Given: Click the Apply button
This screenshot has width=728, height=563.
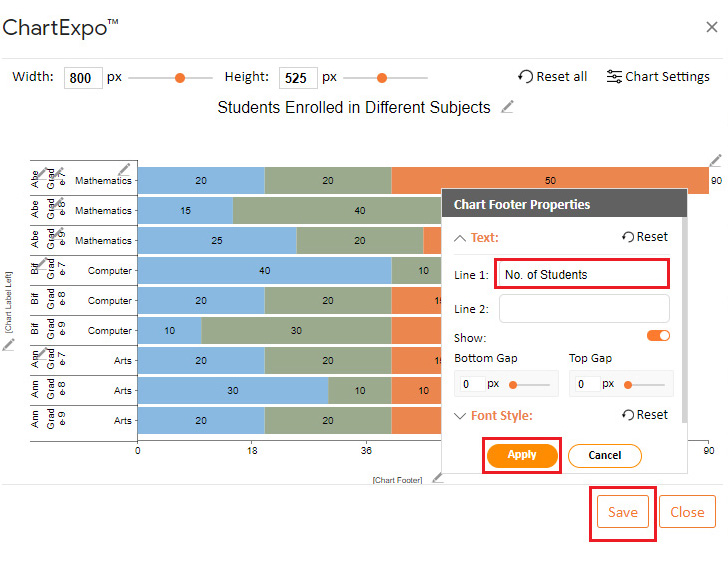Looking at the screenshot, I should (522, 455).
